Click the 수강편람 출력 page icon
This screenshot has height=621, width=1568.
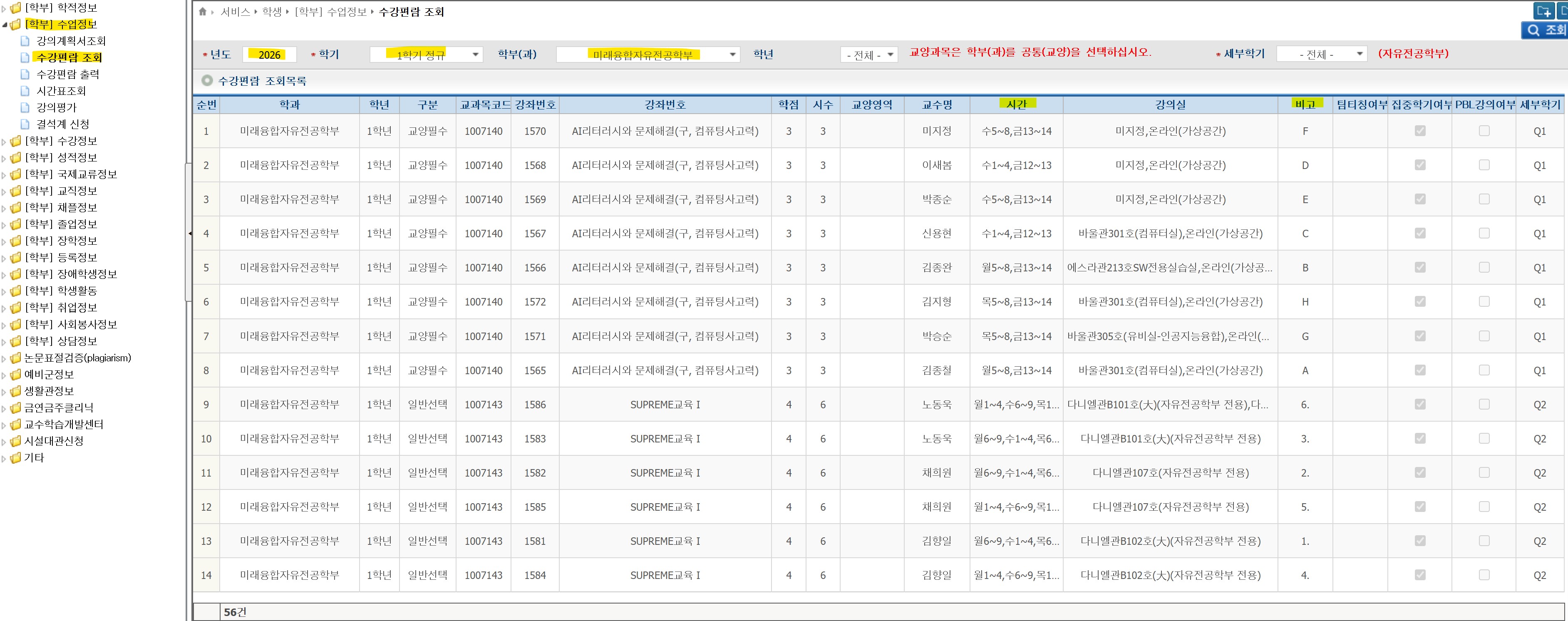coord(25,74)
